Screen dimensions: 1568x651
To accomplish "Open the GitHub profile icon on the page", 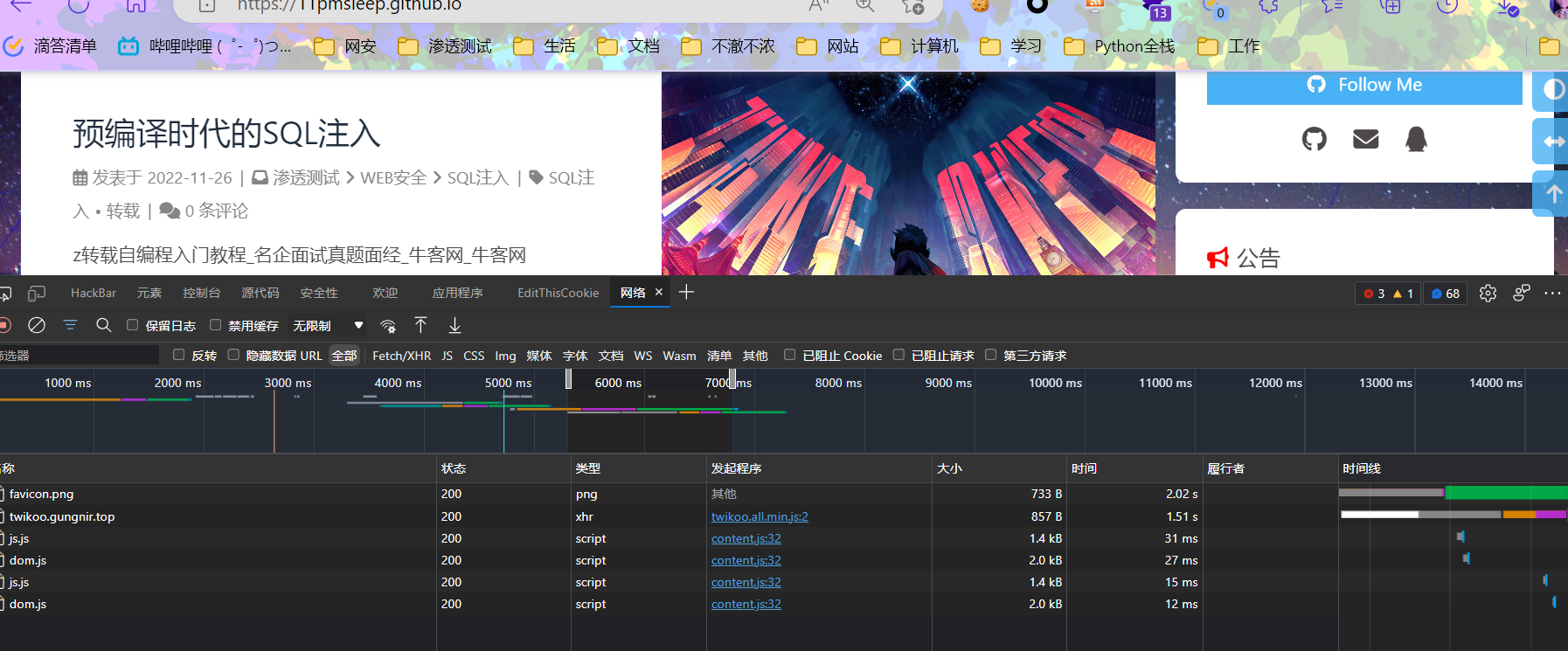I will (x=1315, y=139).
